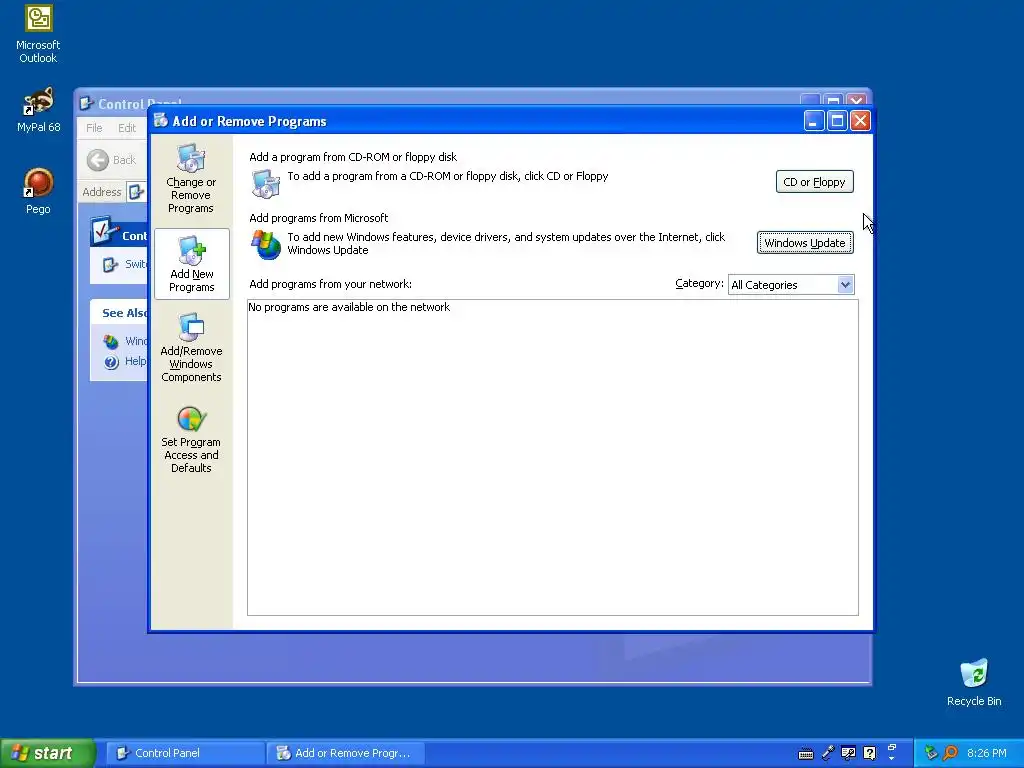Select 'No programs are available on the network'
The image size is (1024, 768).
(x=349, y=307)
